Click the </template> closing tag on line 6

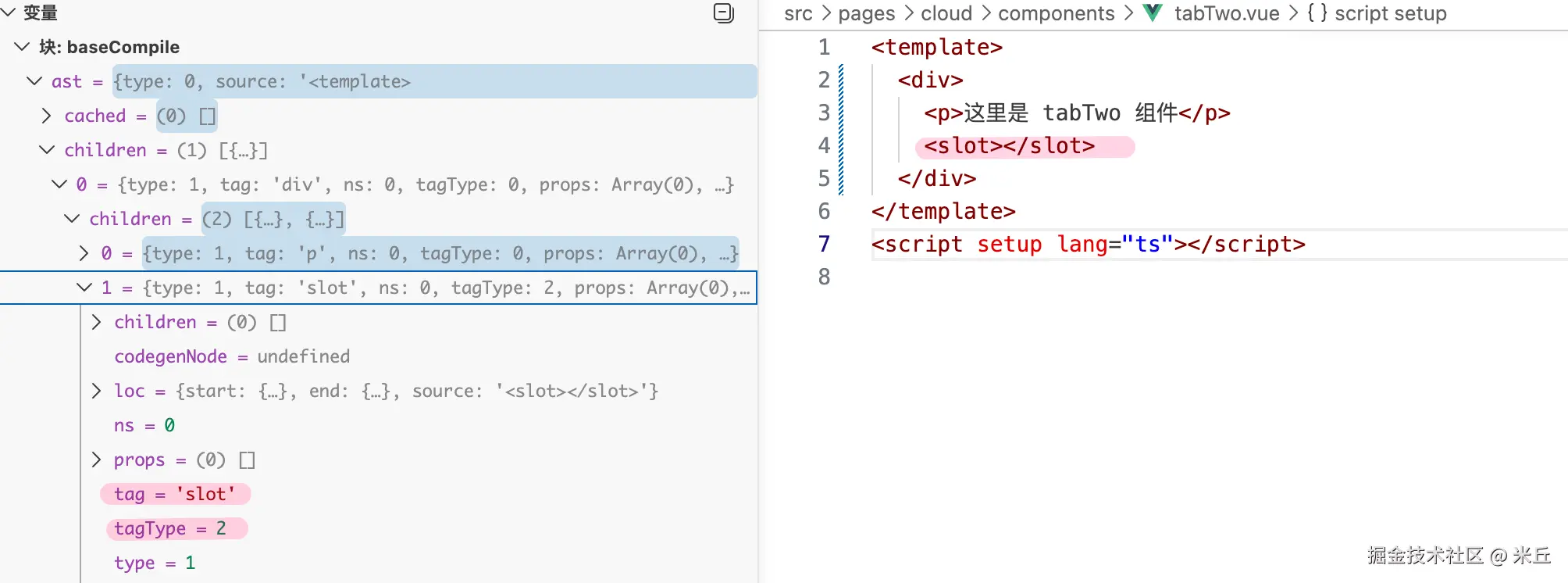coord(943,212)
